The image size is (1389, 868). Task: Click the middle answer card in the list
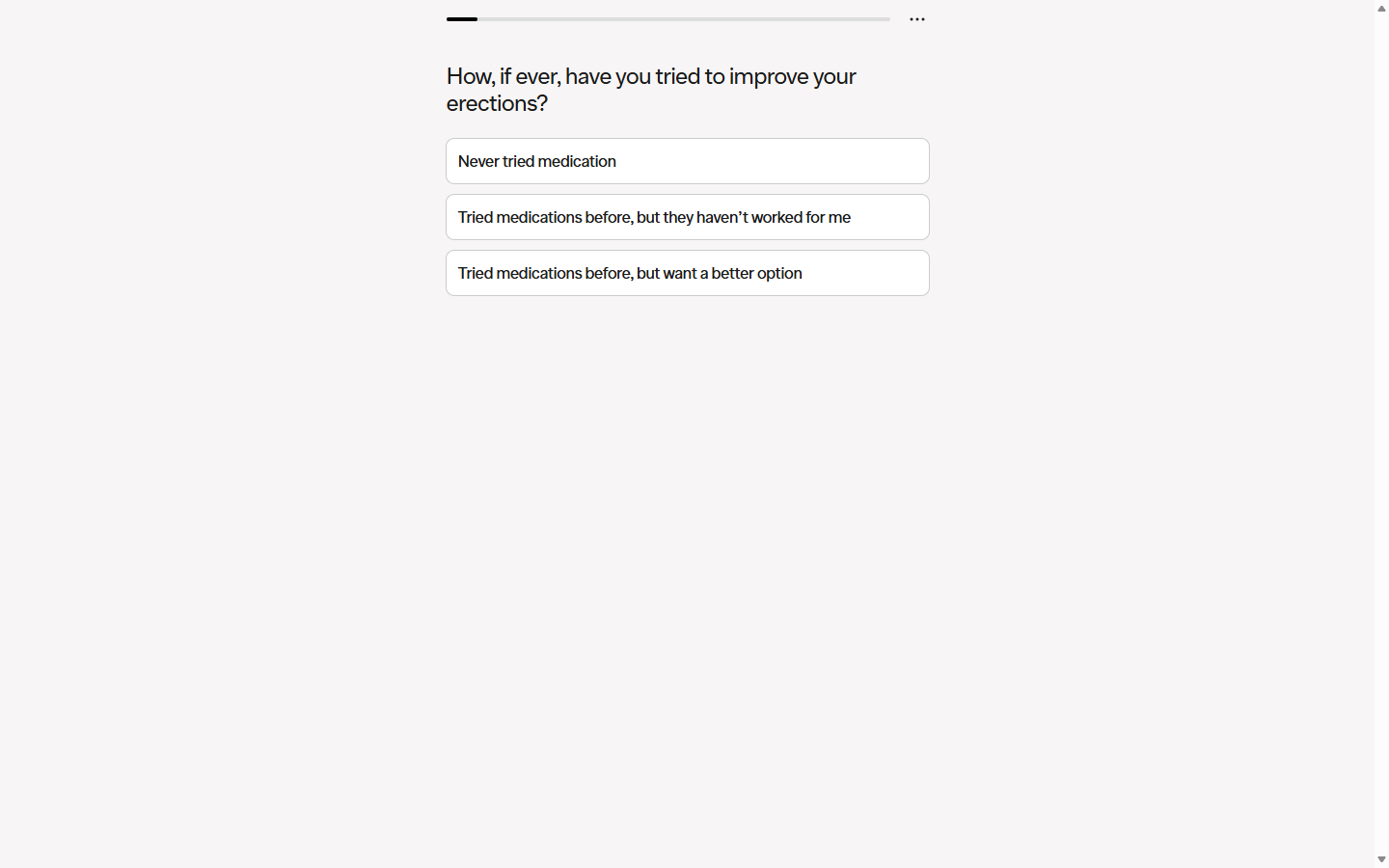click(x=687, y=217)
